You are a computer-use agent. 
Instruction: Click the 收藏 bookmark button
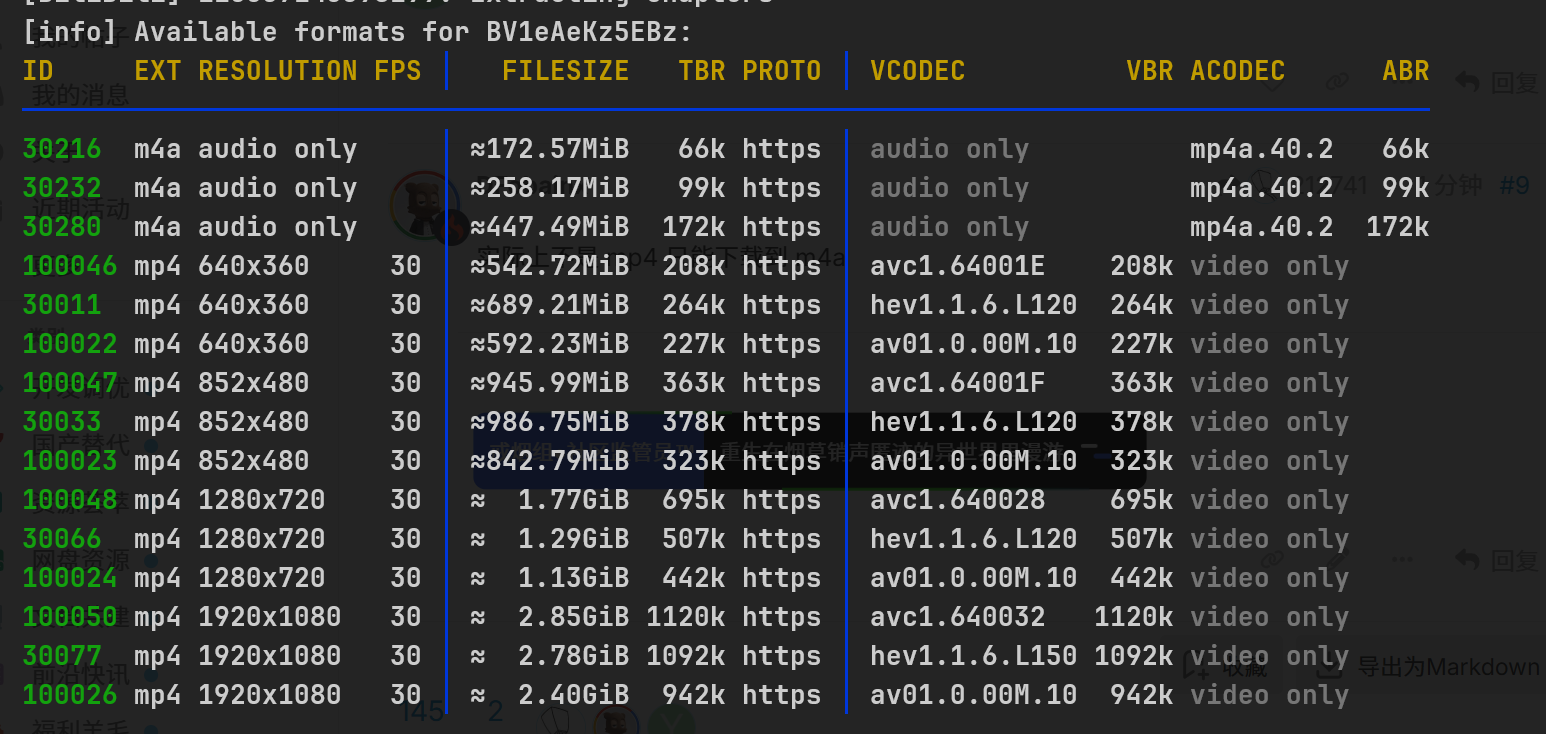coord(1227,666)
